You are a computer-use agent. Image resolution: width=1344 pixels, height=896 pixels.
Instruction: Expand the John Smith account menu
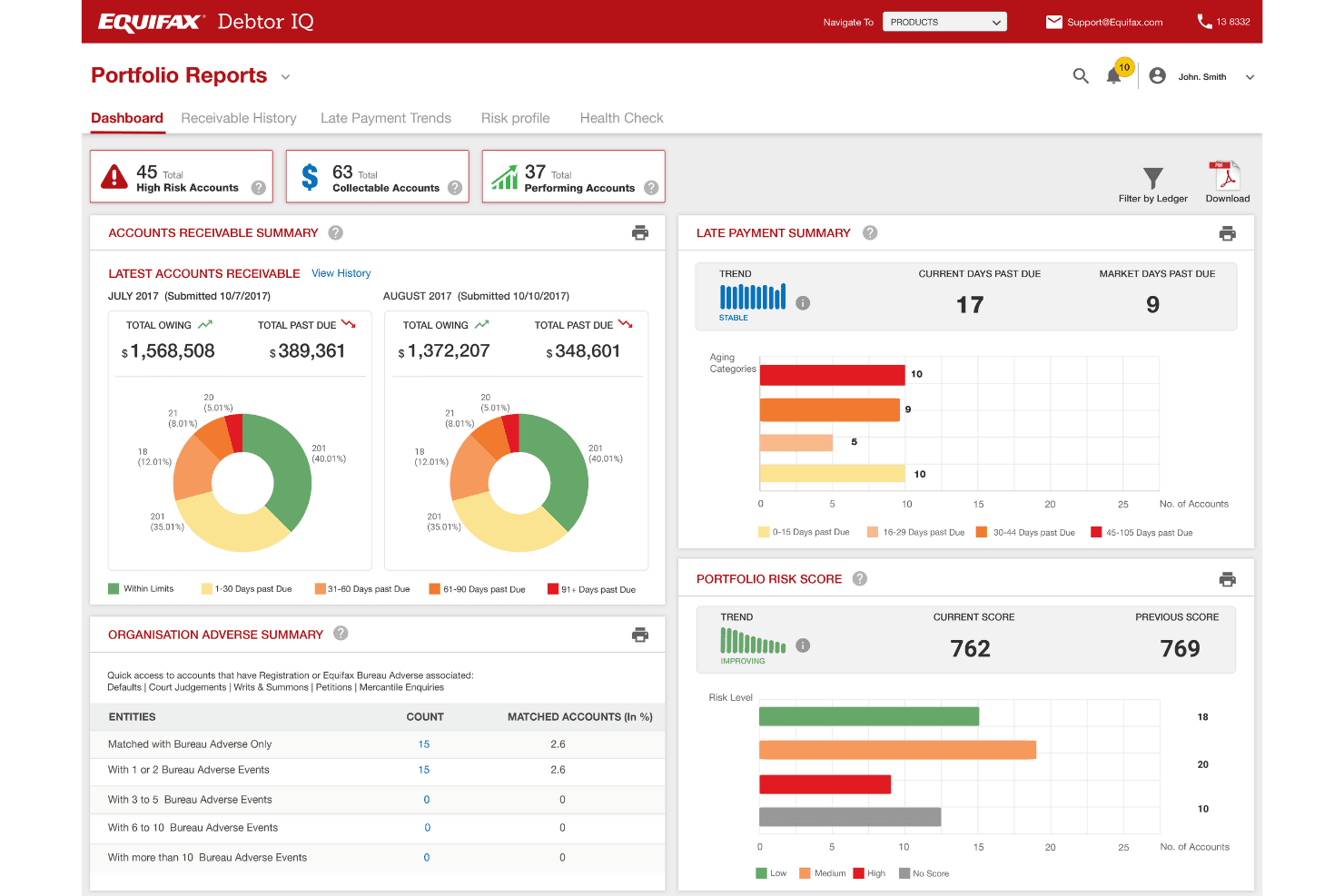pos(1250,77)
